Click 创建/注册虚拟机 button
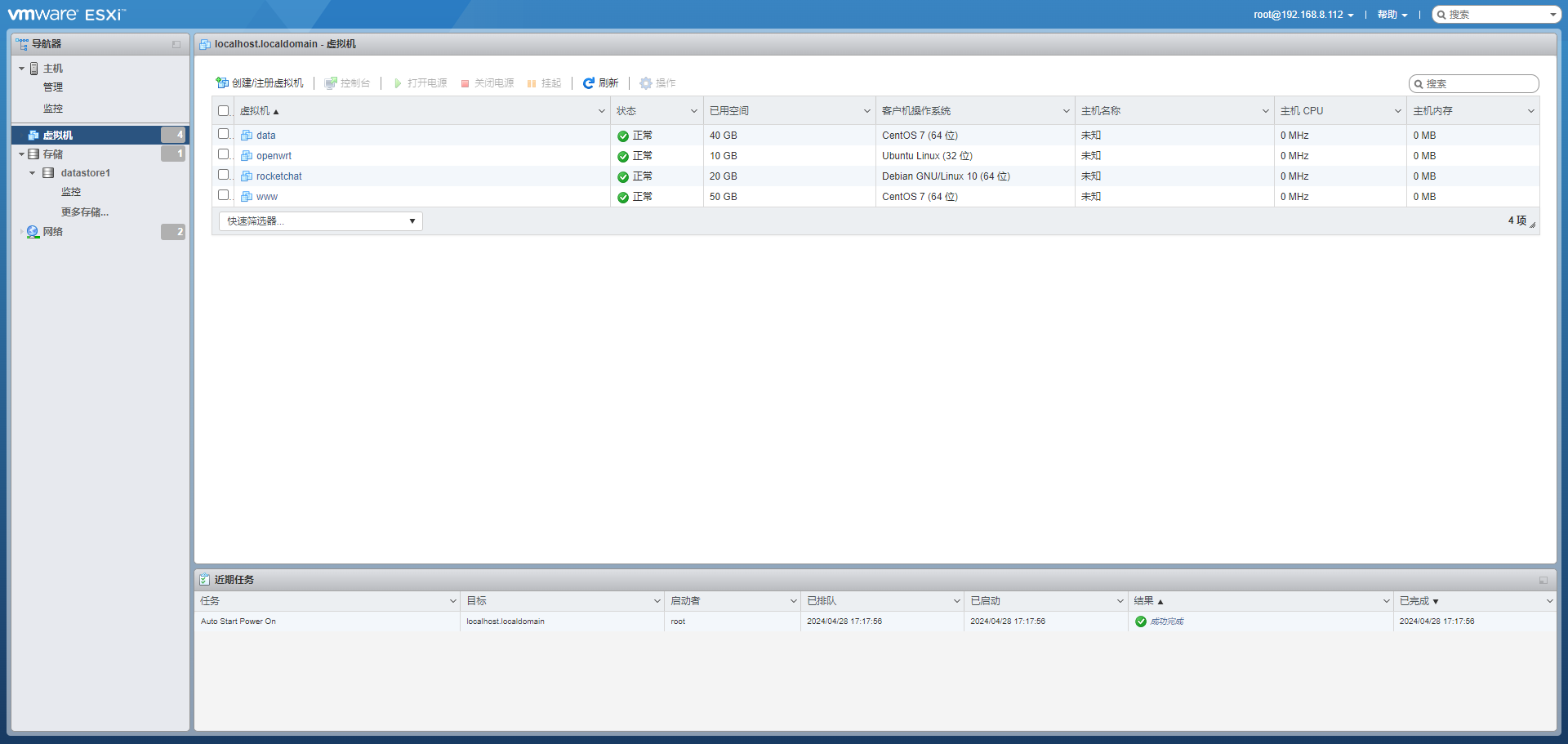Screen dimensions: 1568x744 pyautogui.click(x=260, y=83)
